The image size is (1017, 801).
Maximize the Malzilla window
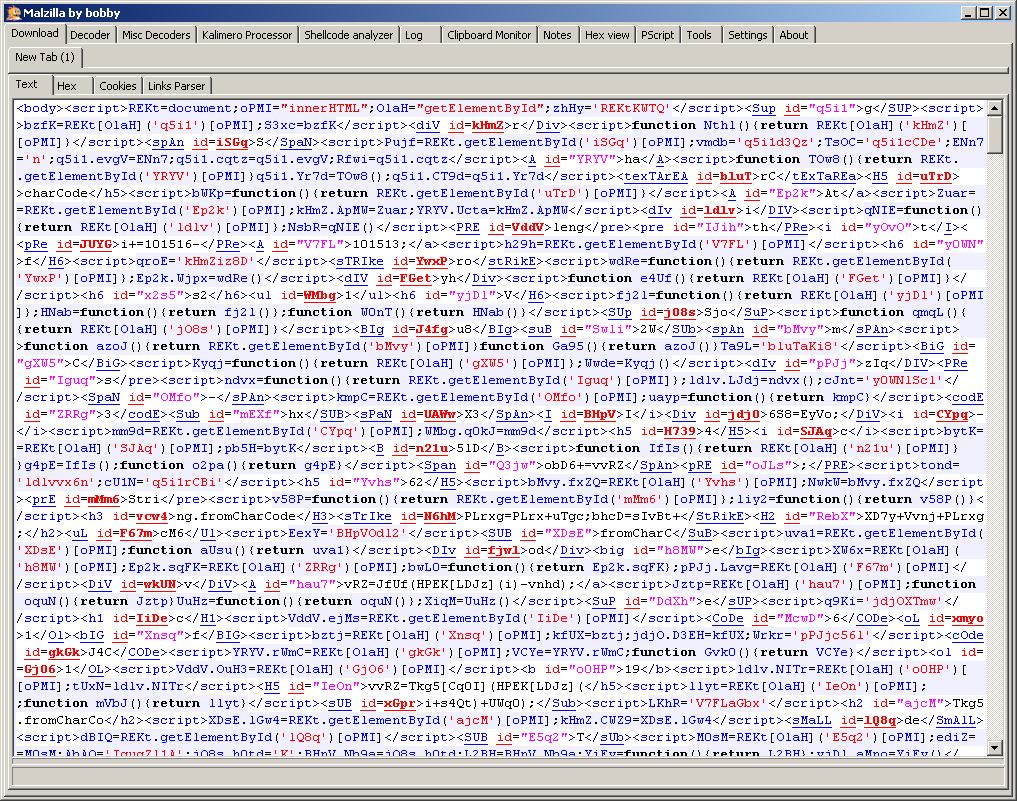985,13
